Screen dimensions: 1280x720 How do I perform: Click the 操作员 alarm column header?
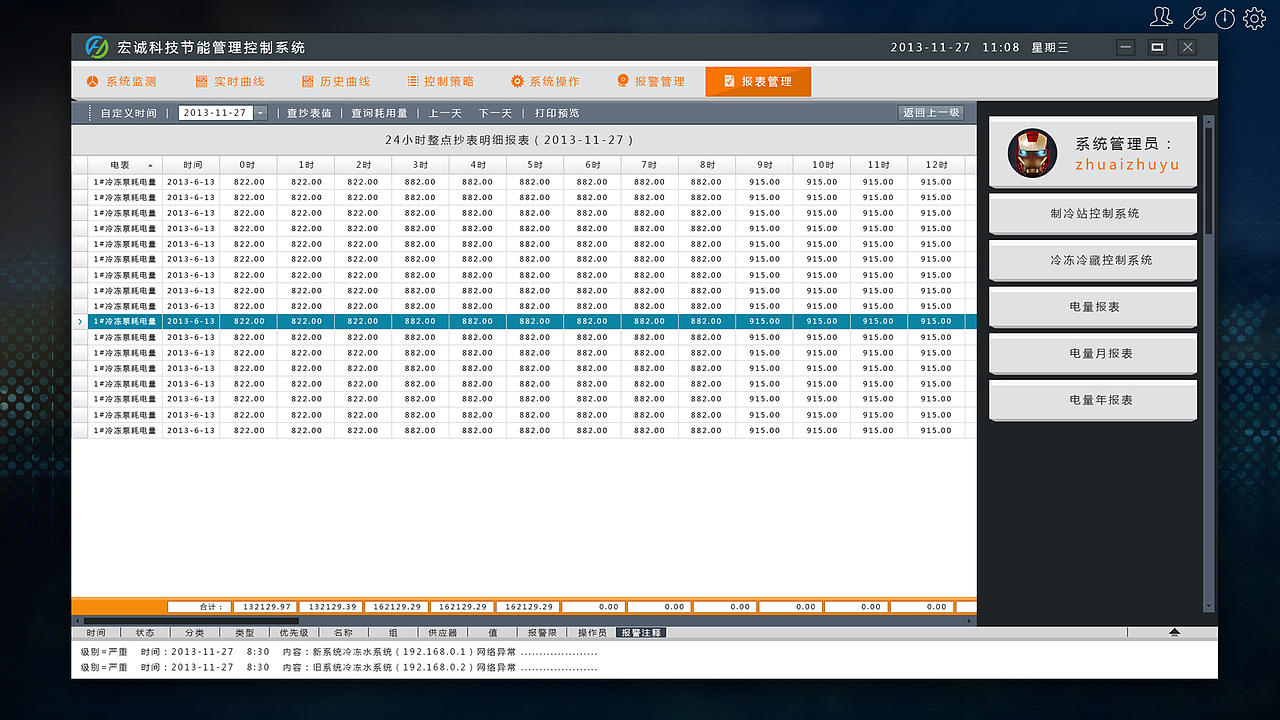[x=592, y=632]
